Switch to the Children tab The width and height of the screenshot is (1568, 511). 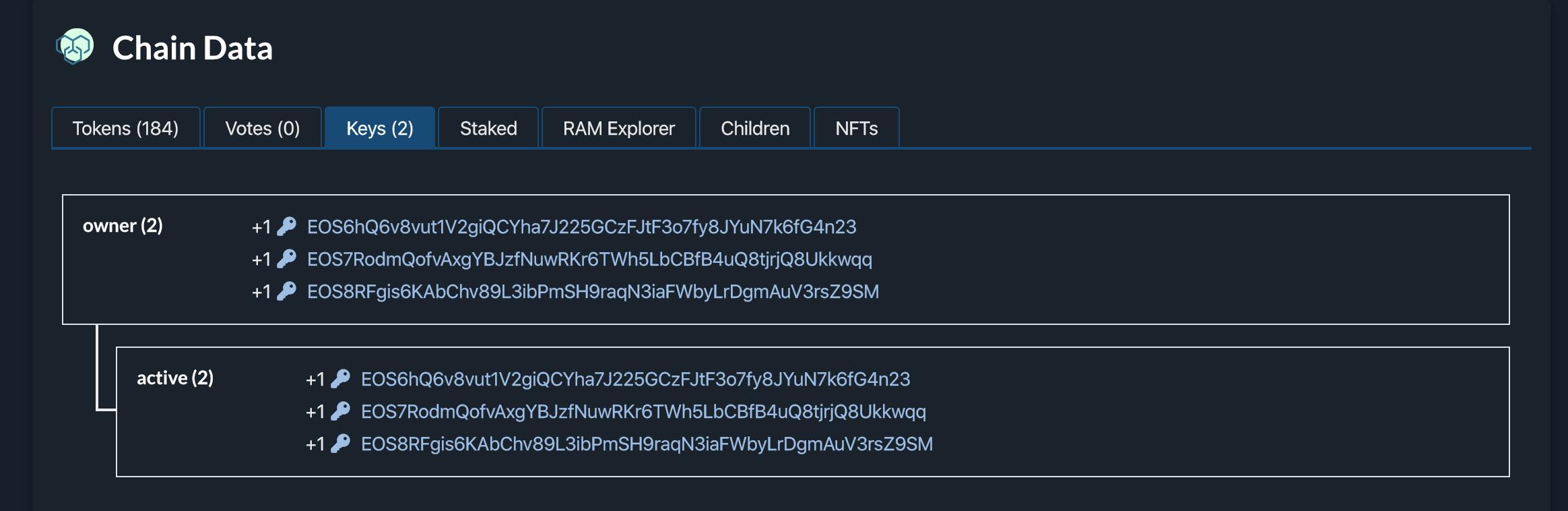click(755, 128)
